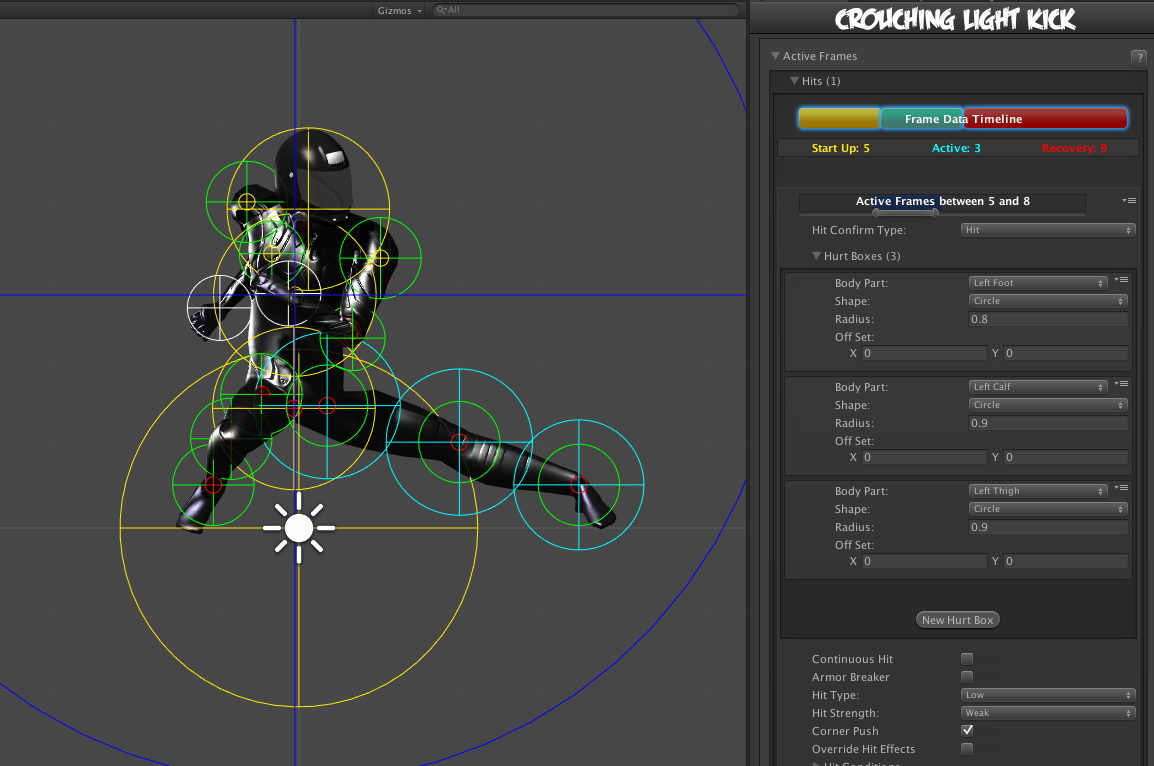Open Shape dropdown for Left Thigh hurt box
This screenshot has height=766, width=1154.
click(1048, 508)
